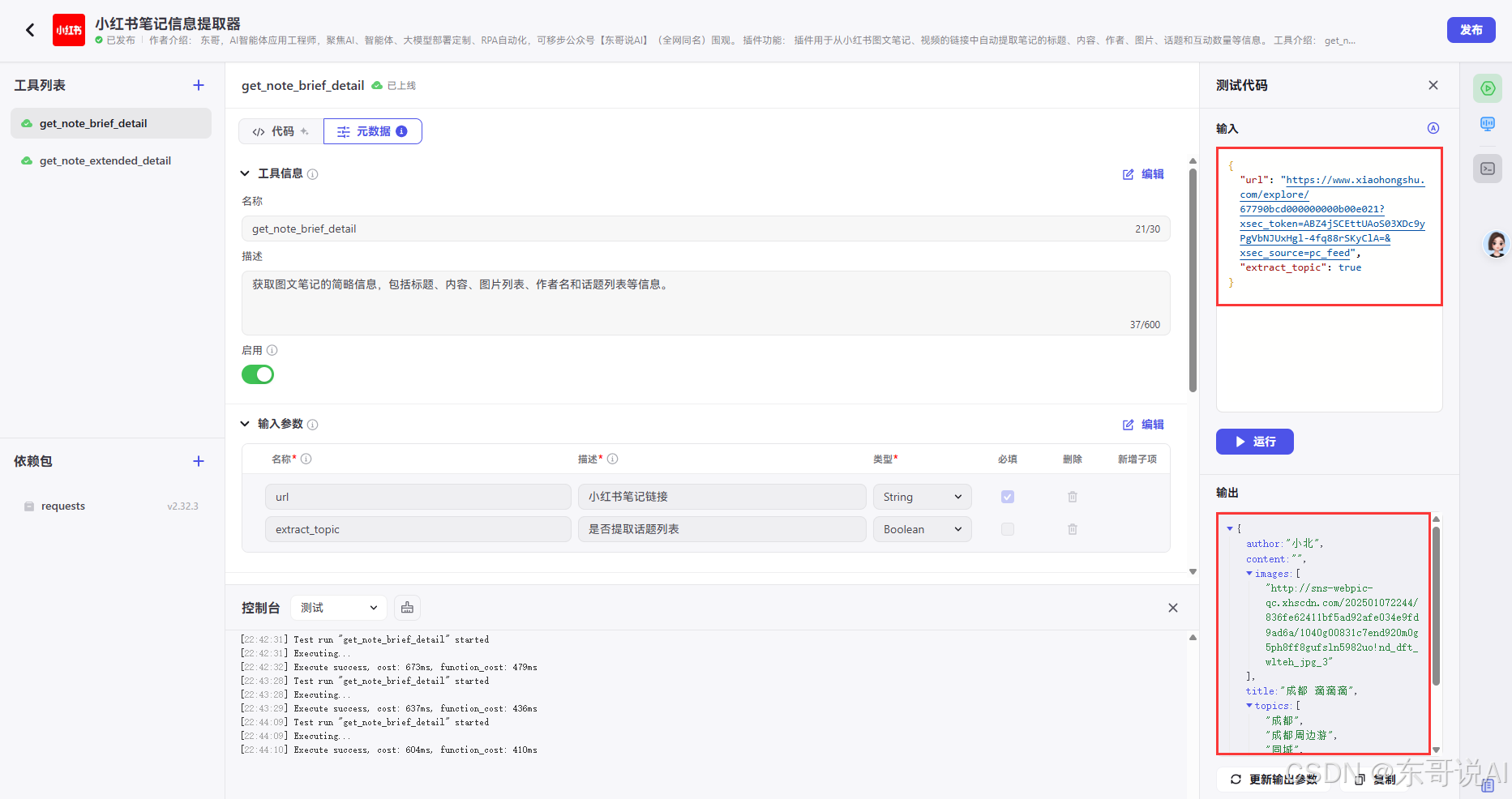Click the info icon next to 名称 column
The height and width of the screenshot is (799, 1512).
click(x=306, y=459)
